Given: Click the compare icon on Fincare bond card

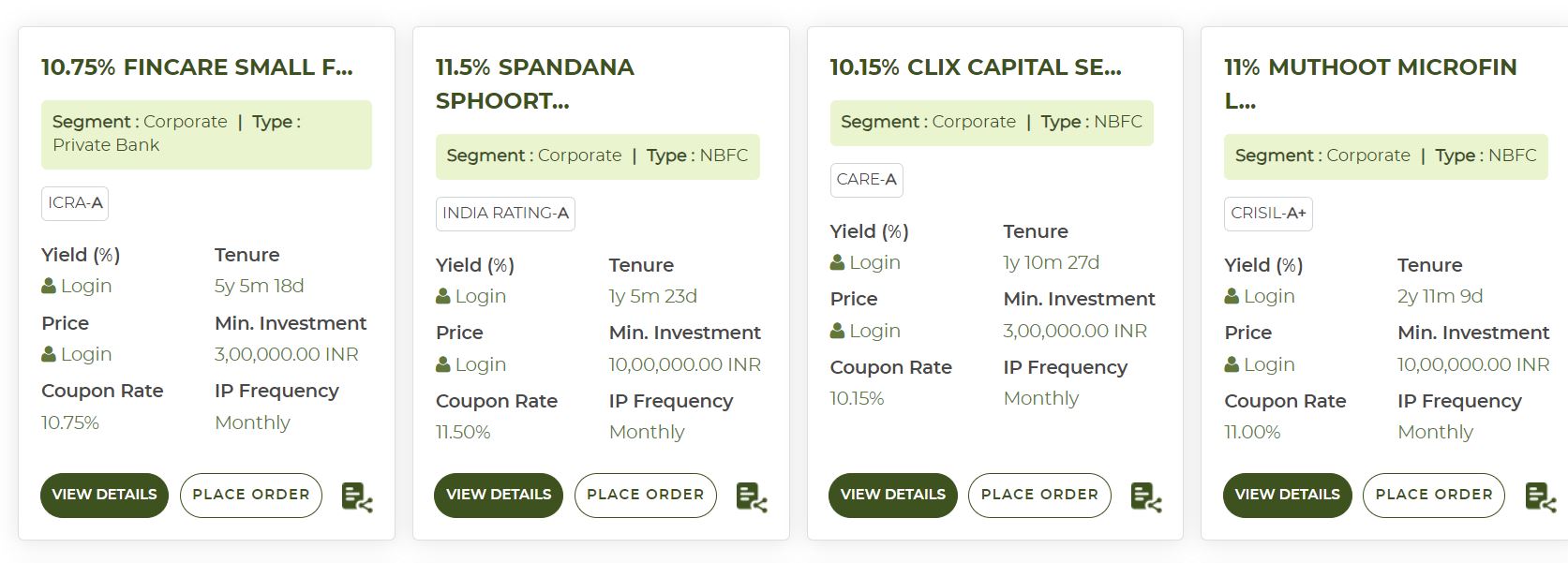Looking at the screenshot, I should pos(357,496).
